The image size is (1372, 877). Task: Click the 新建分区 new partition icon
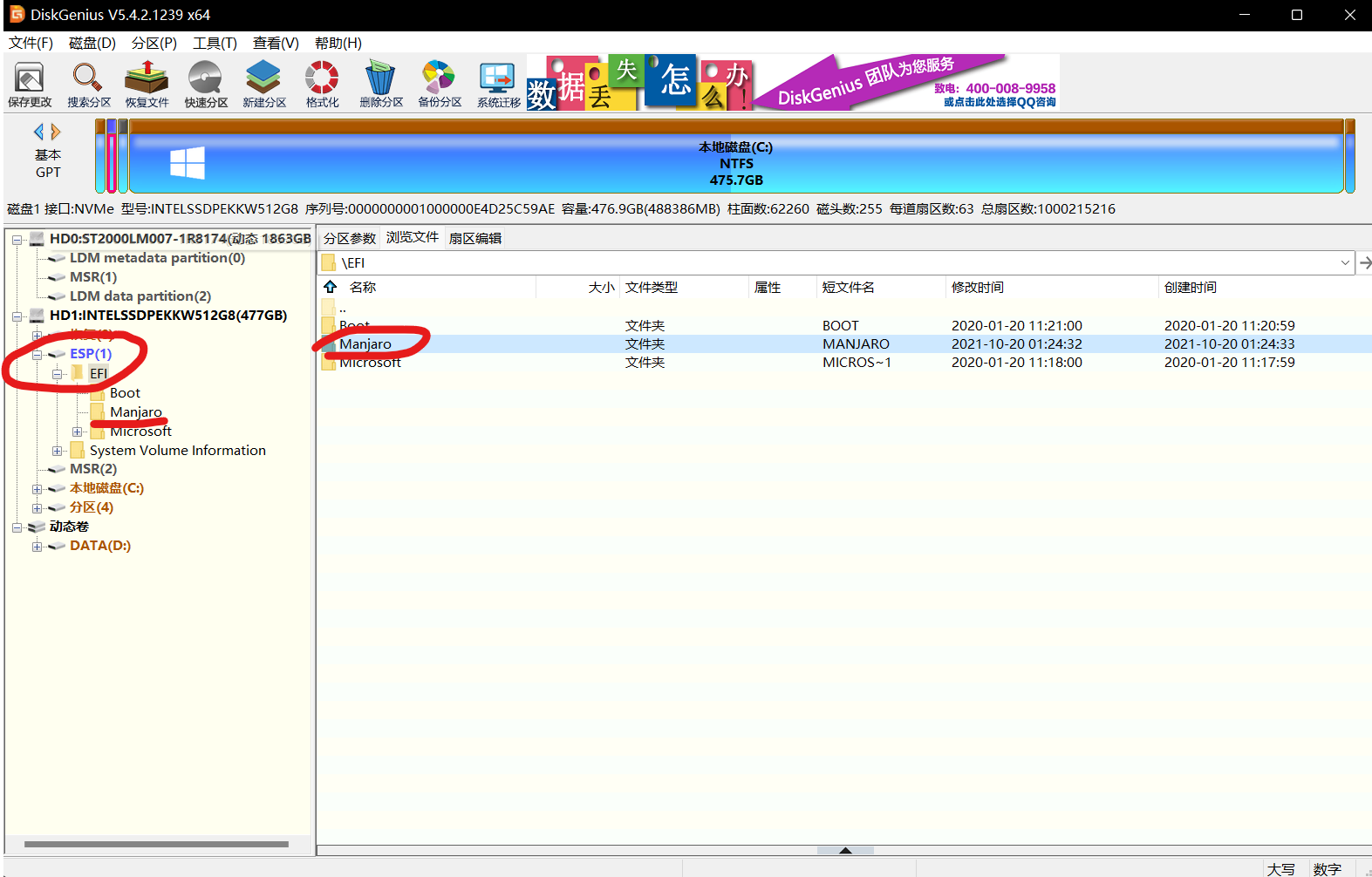(264, 84)
